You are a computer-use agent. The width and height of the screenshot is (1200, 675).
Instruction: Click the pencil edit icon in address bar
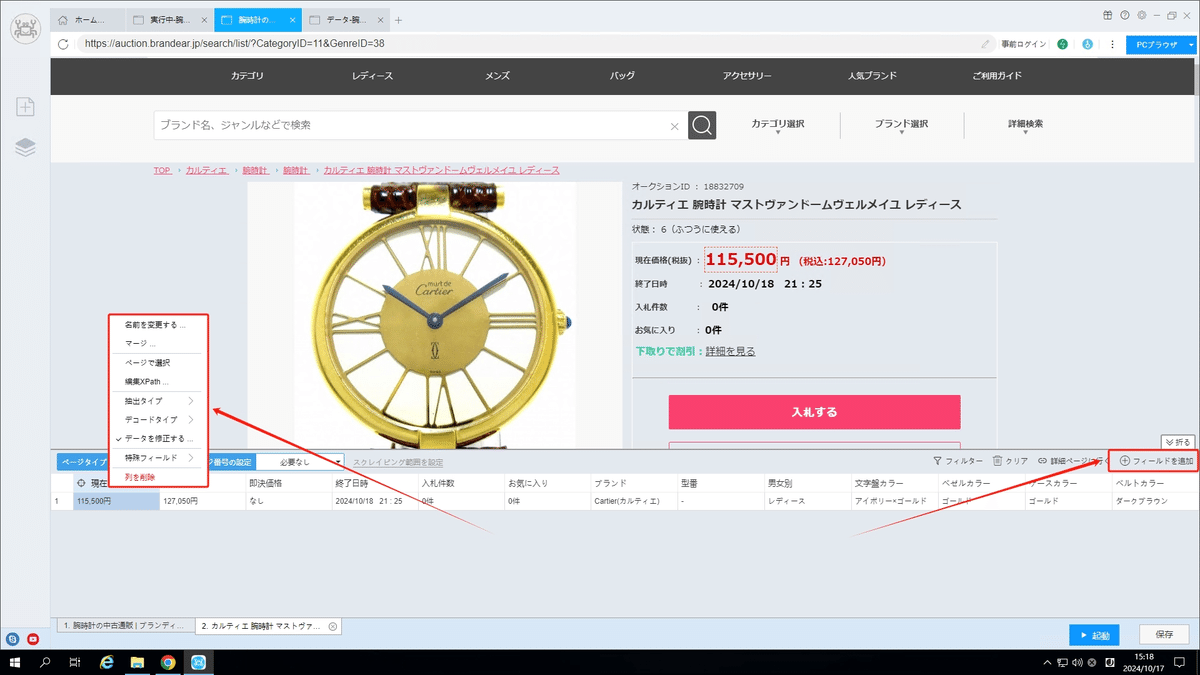[986, 44]
